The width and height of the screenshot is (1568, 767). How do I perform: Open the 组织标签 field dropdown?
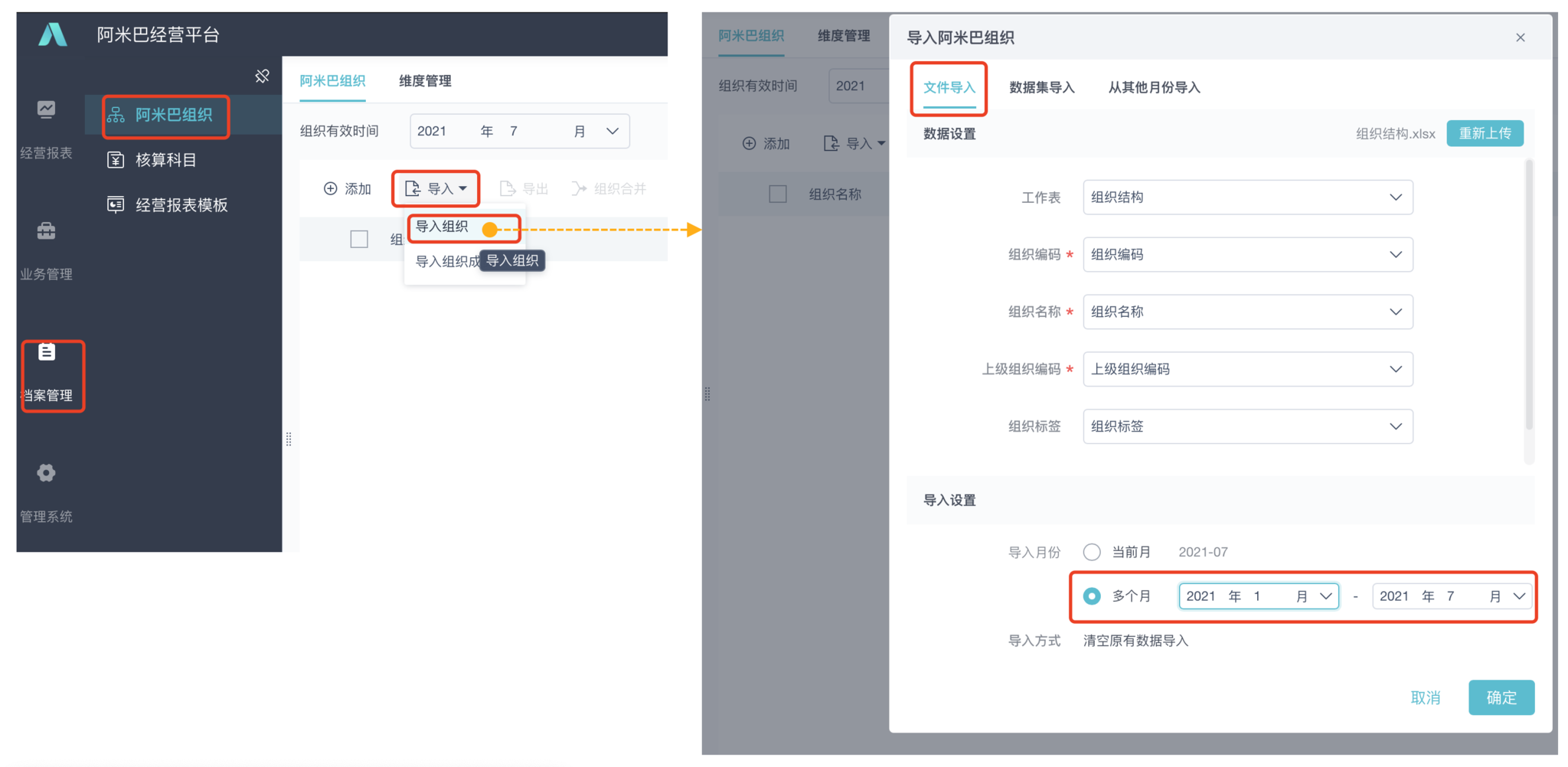click(x=1248, y=426)
